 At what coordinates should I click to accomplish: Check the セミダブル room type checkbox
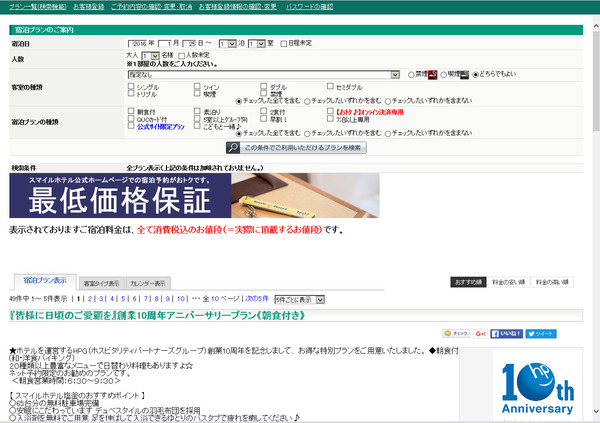pyautogui.click(x=330, y=87)
